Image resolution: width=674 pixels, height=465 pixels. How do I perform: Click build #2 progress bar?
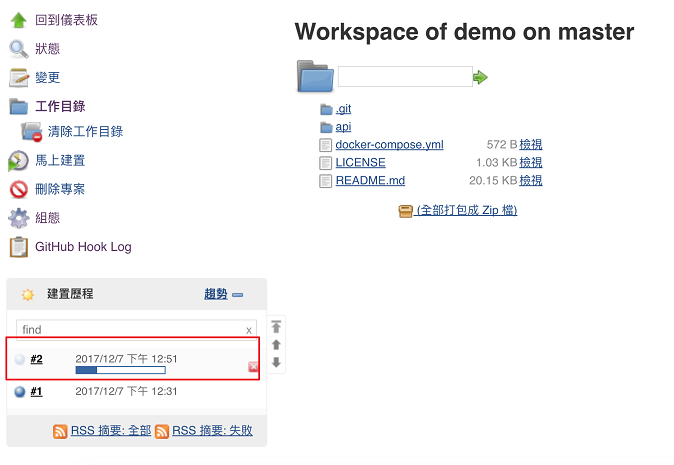[120, 370]
